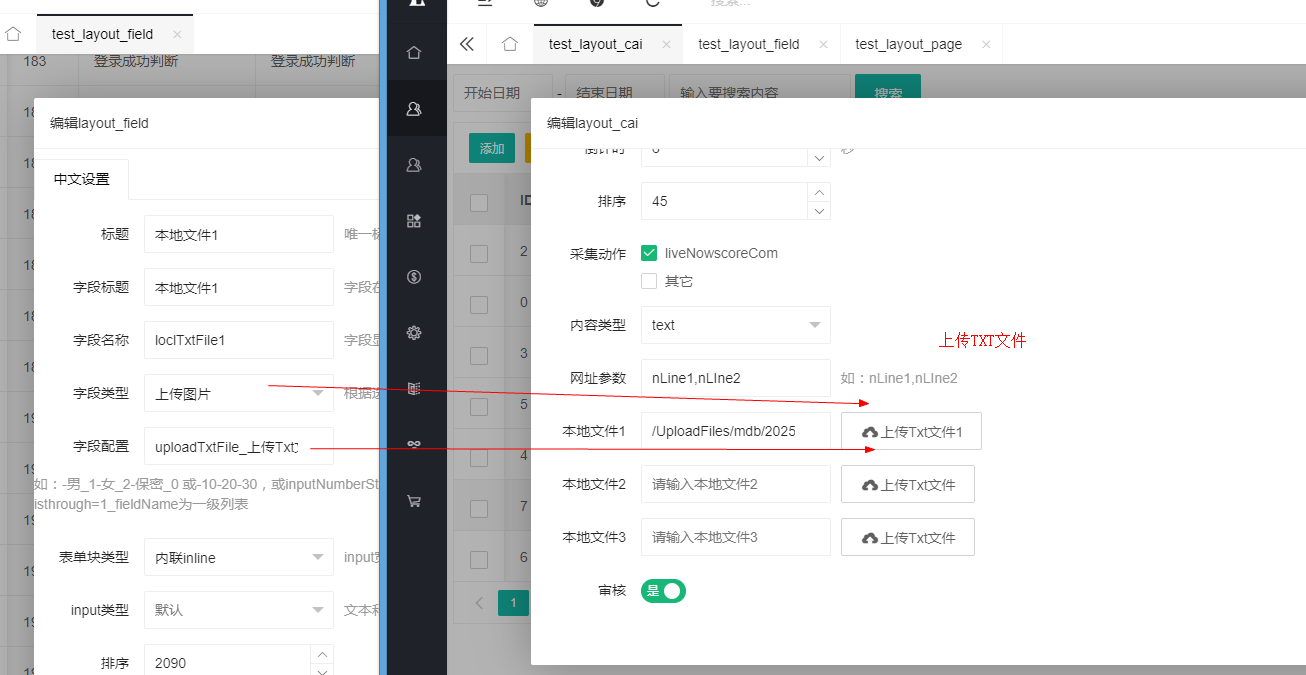
Task: Open the 内容类型 text dropdown
Action: point(735,325)
